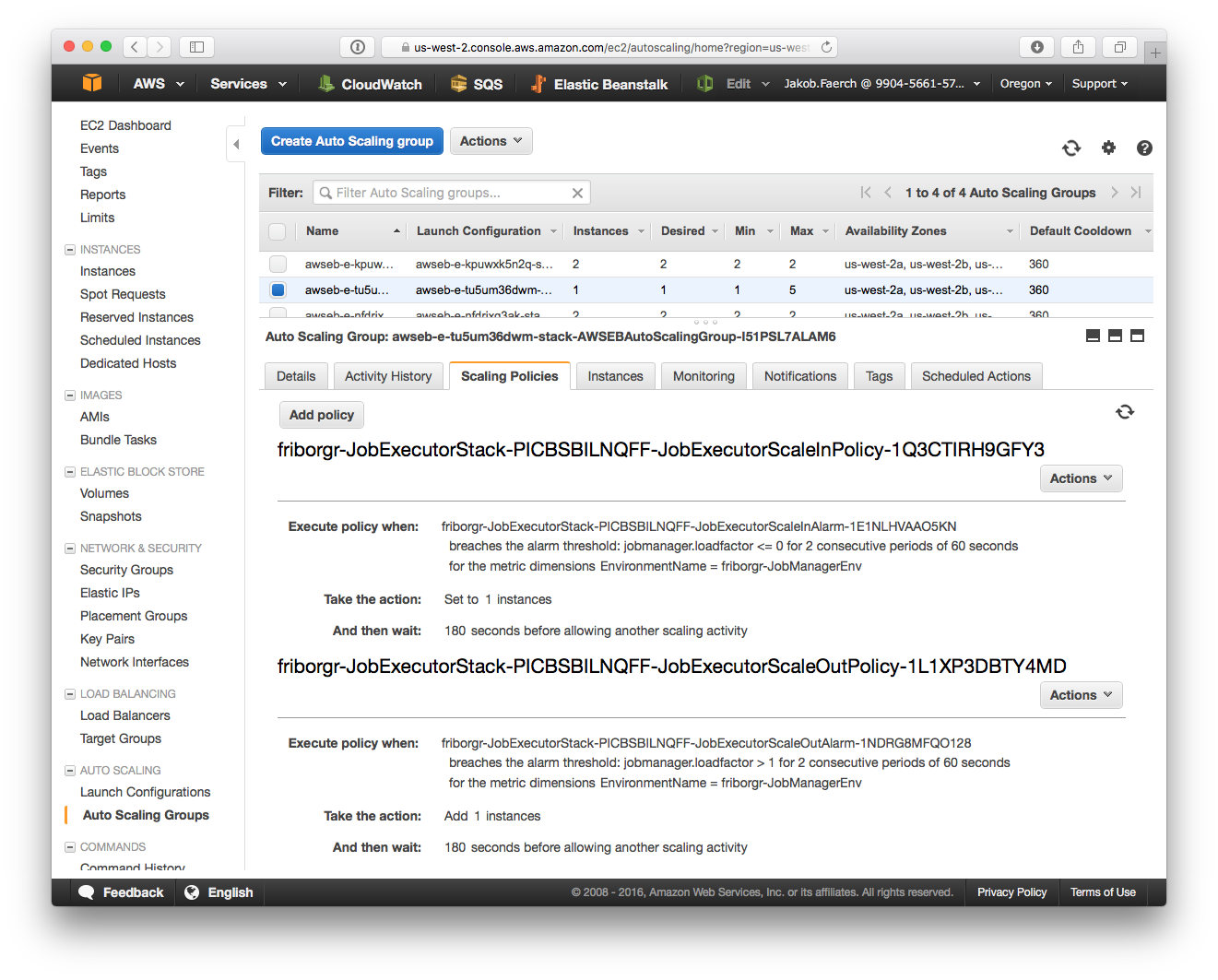Open the Tags tab
Screen dimensions: 1218x980
[880, 376]
